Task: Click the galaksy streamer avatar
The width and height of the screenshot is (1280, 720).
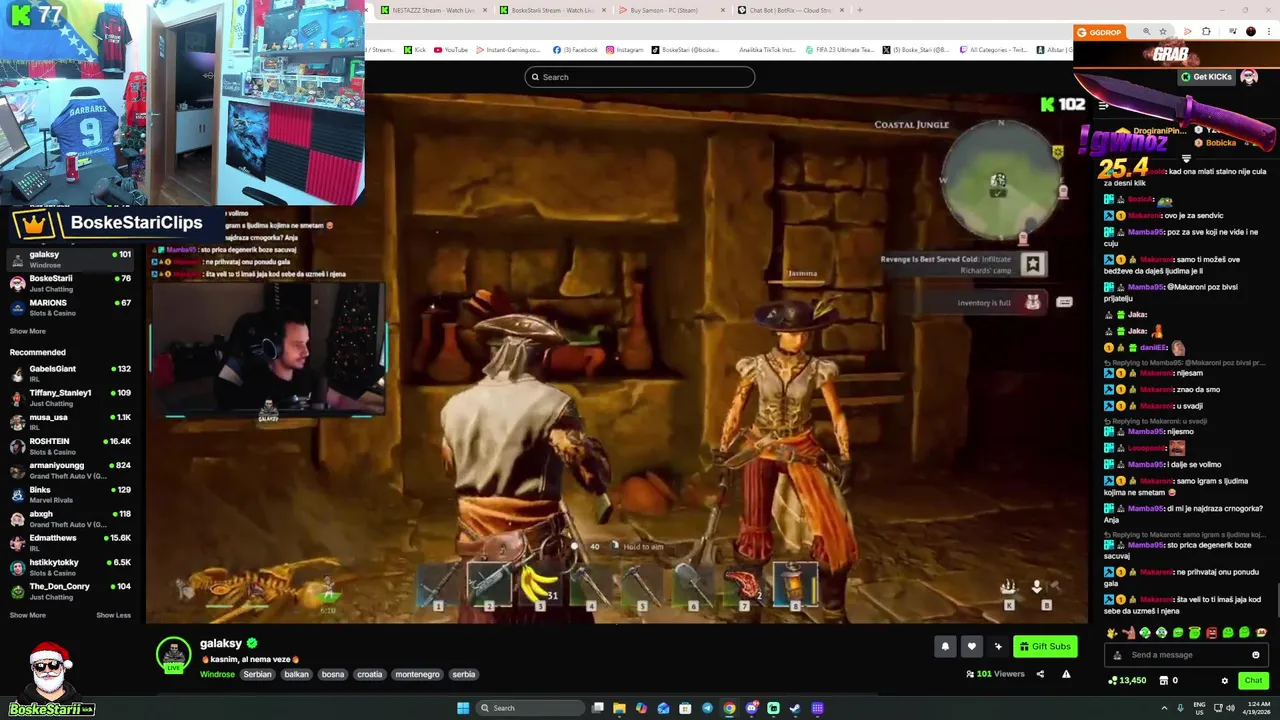Action: [173, 653]
